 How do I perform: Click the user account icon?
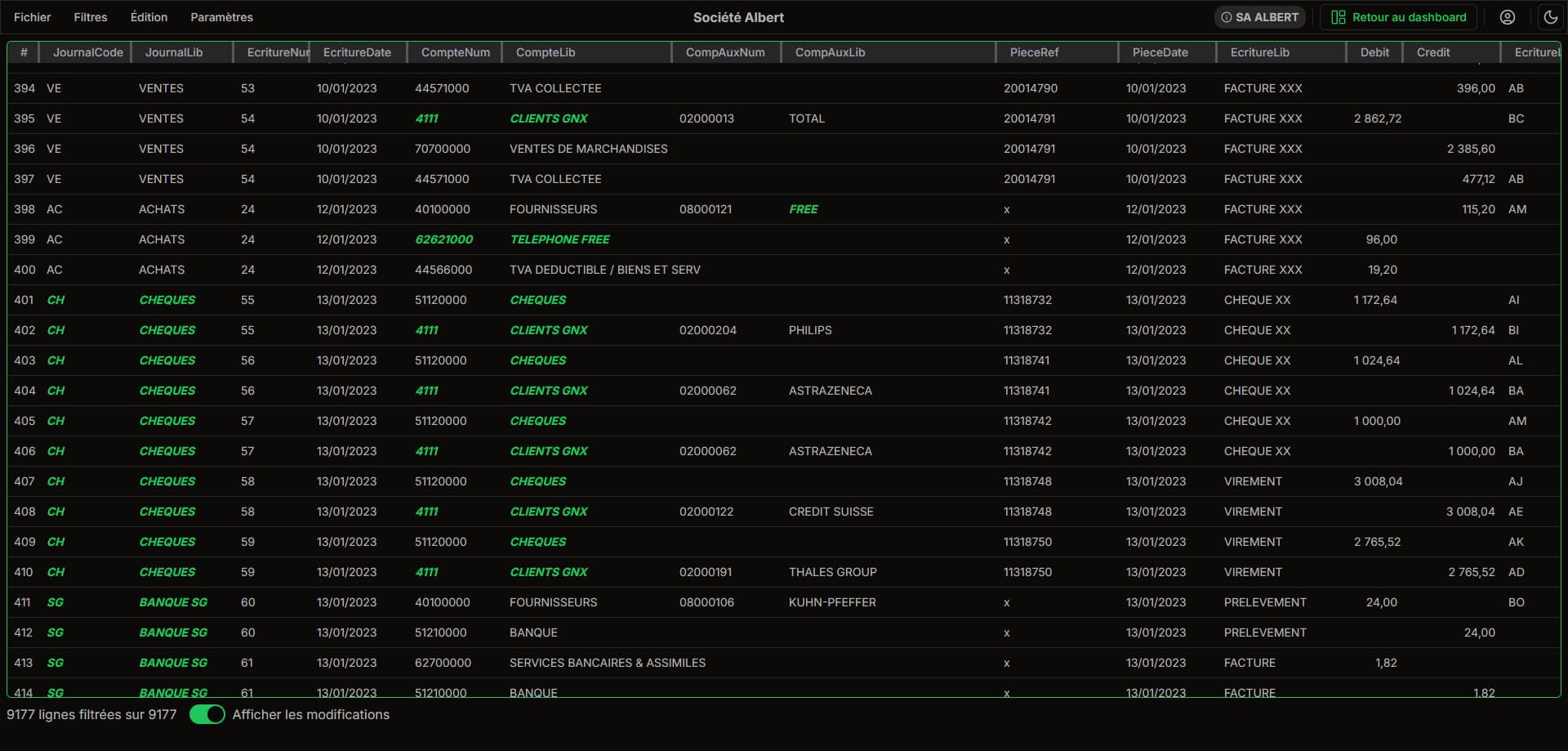pos(1508,17)
